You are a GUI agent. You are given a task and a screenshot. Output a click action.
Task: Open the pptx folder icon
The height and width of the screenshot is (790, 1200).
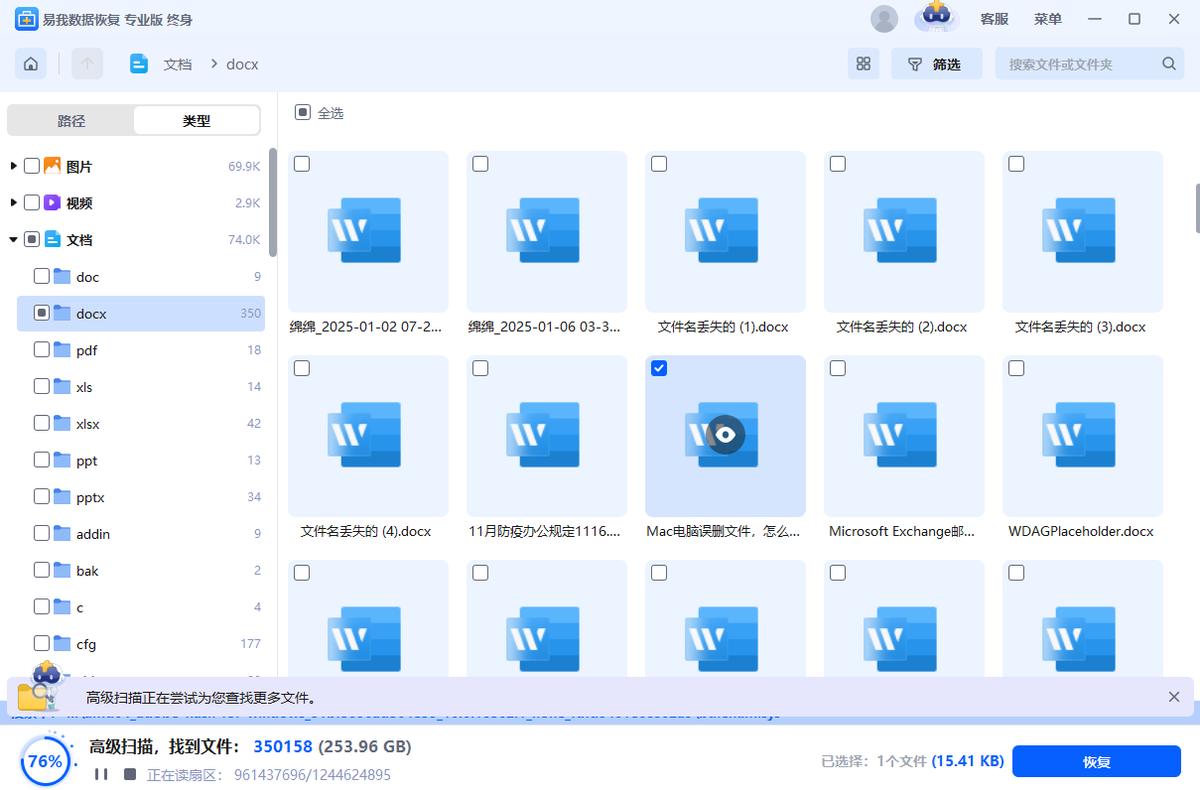pyautogui.click(x=62, y=497)
